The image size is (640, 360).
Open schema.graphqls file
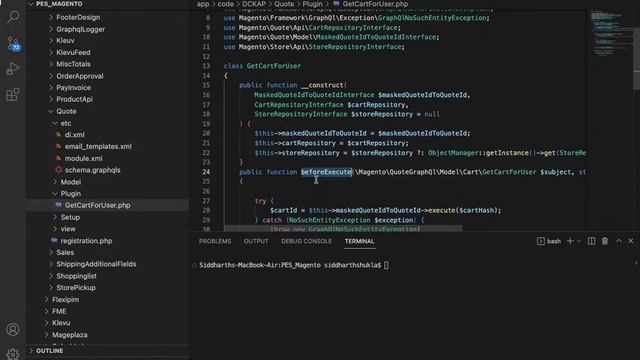click(92, 170)
